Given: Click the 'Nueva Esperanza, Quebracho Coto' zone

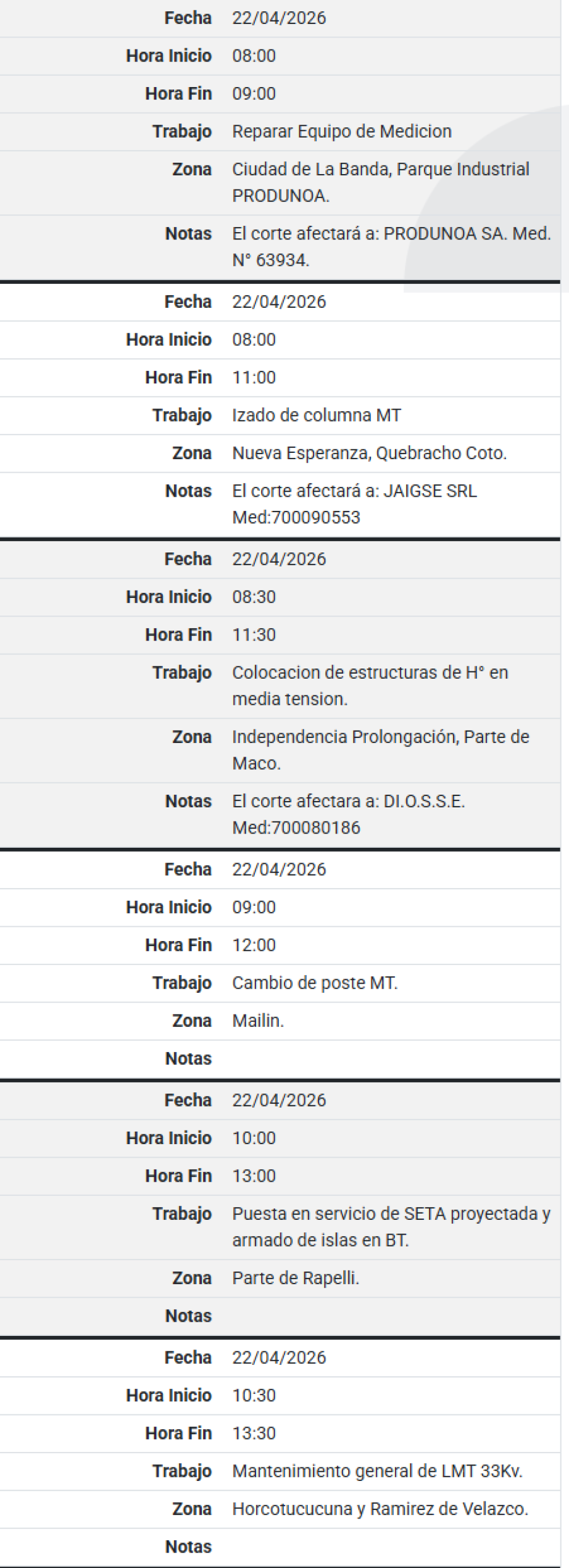Looking at the screenshot, I should [x=369, y=453].
